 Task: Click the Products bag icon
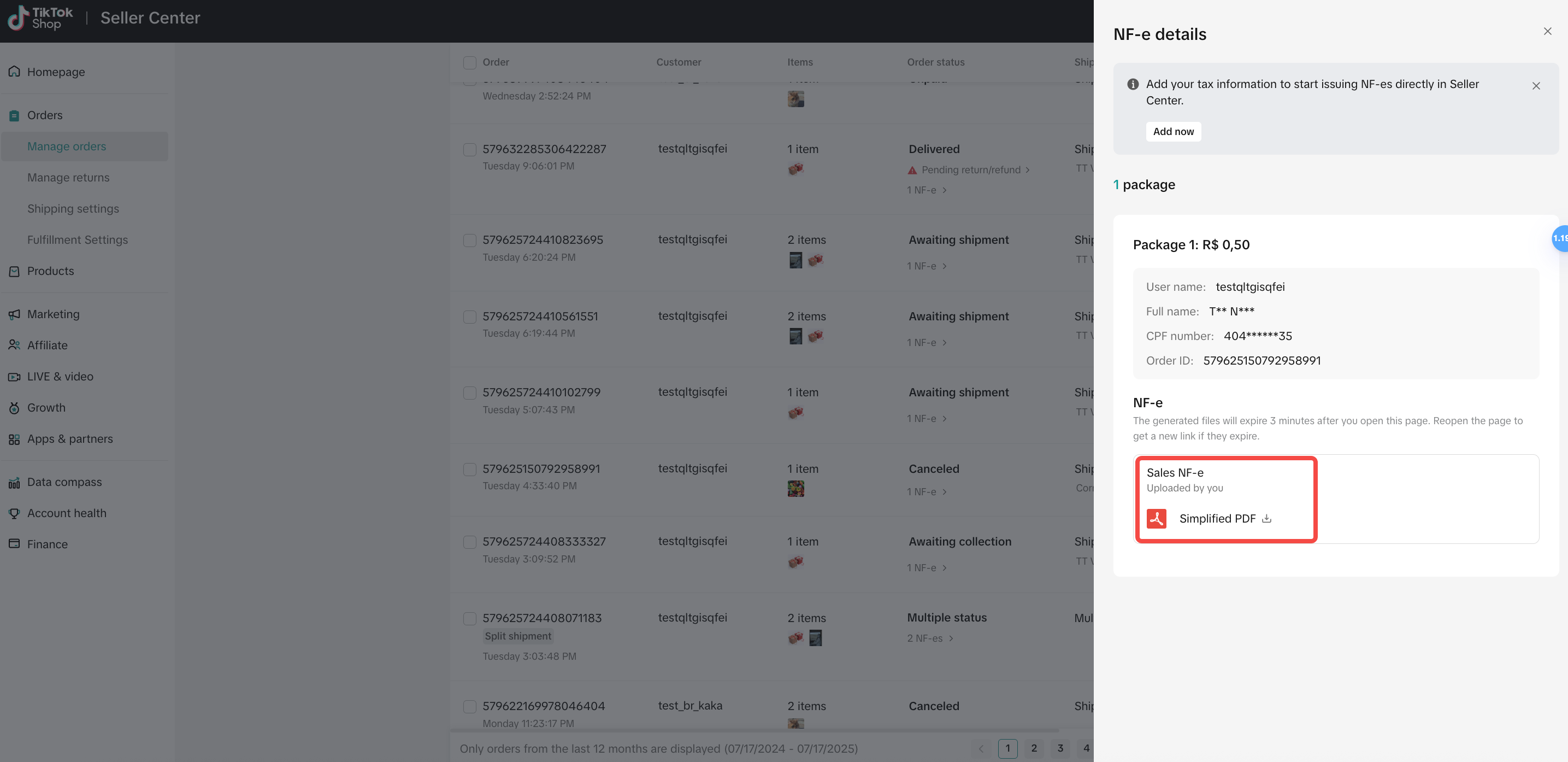14,271
